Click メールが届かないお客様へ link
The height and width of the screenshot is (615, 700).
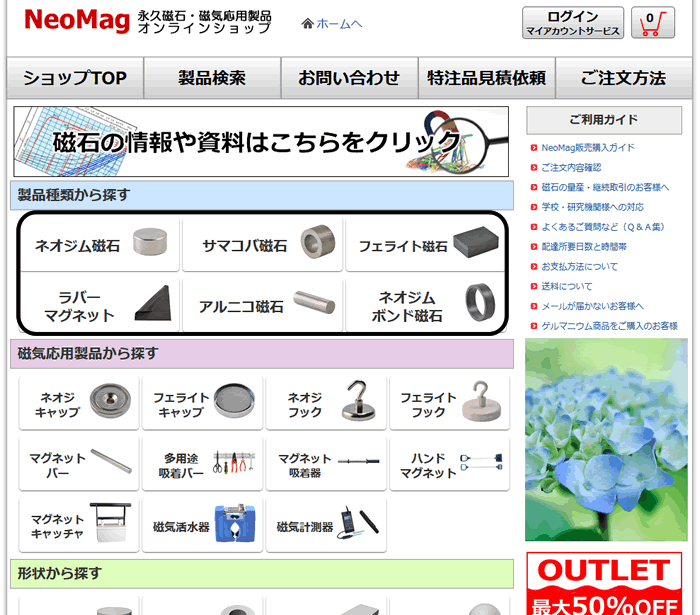(592, 307)
